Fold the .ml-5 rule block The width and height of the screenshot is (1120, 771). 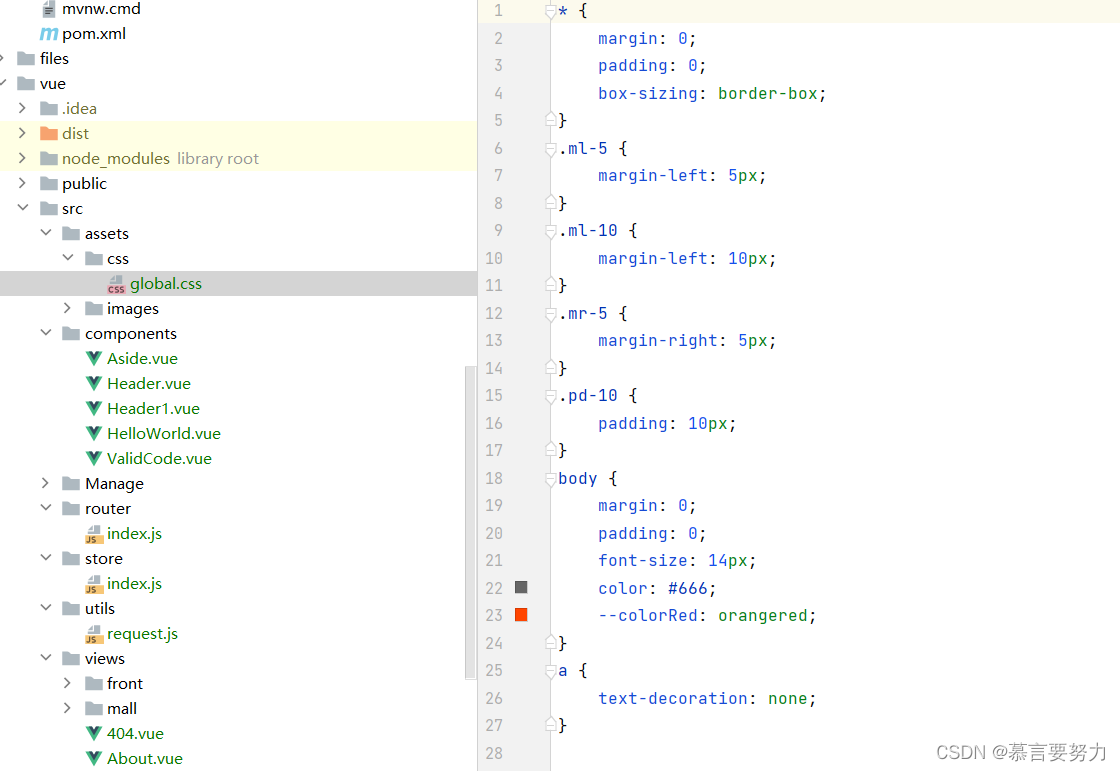point(551,149)
